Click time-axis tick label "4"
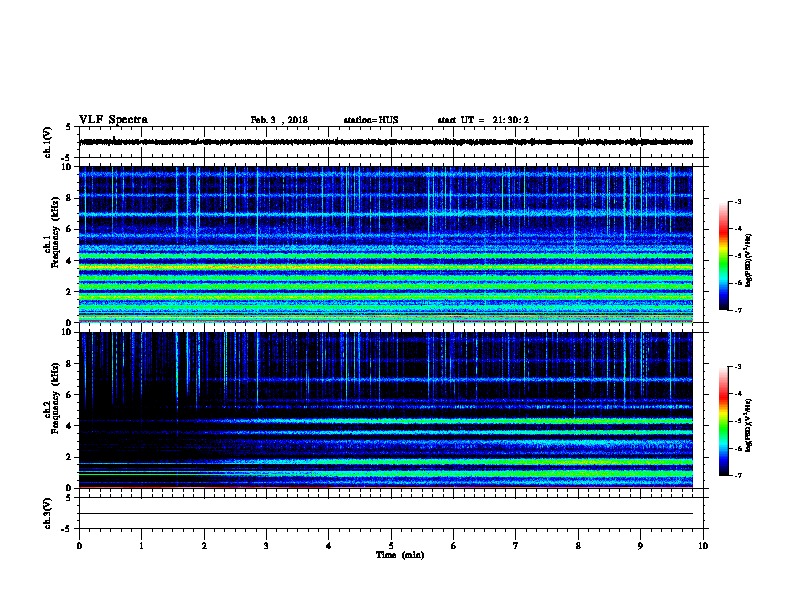The image size is (792, 612). (329, 546)
